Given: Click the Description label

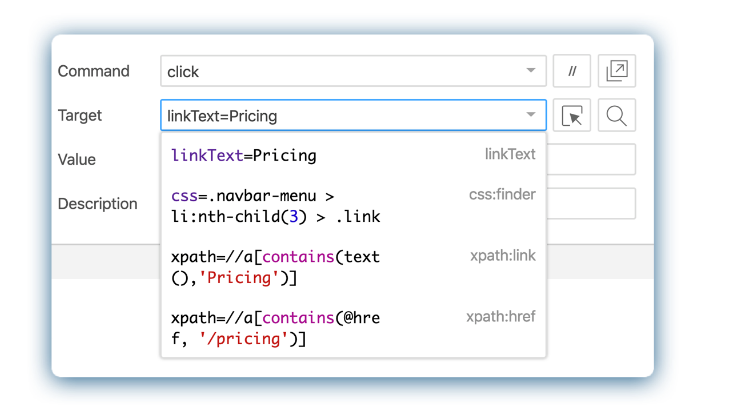Looking at the screenshot, I should click(x=98, y=203).
